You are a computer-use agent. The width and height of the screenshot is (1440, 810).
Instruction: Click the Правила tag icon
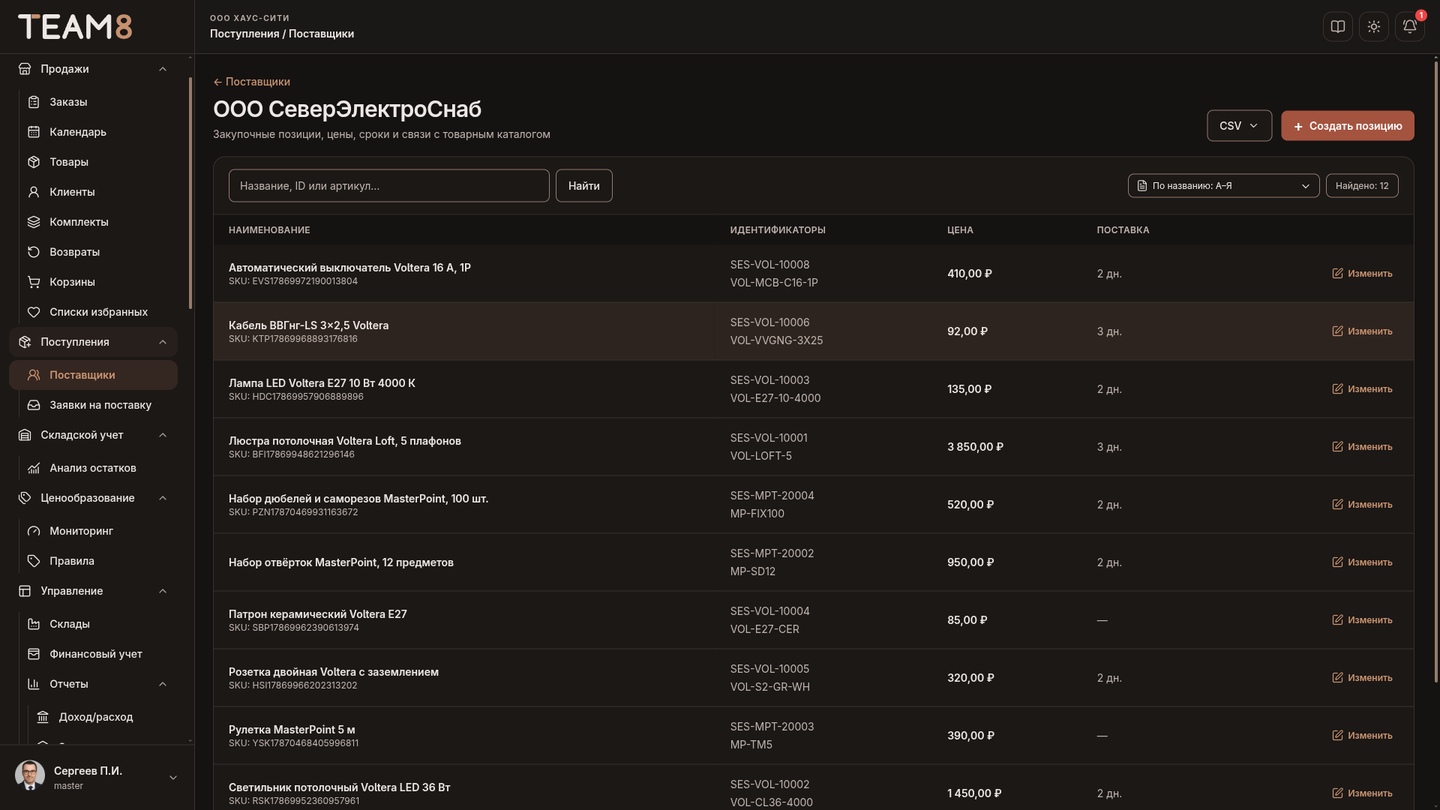tap(34, 561)
